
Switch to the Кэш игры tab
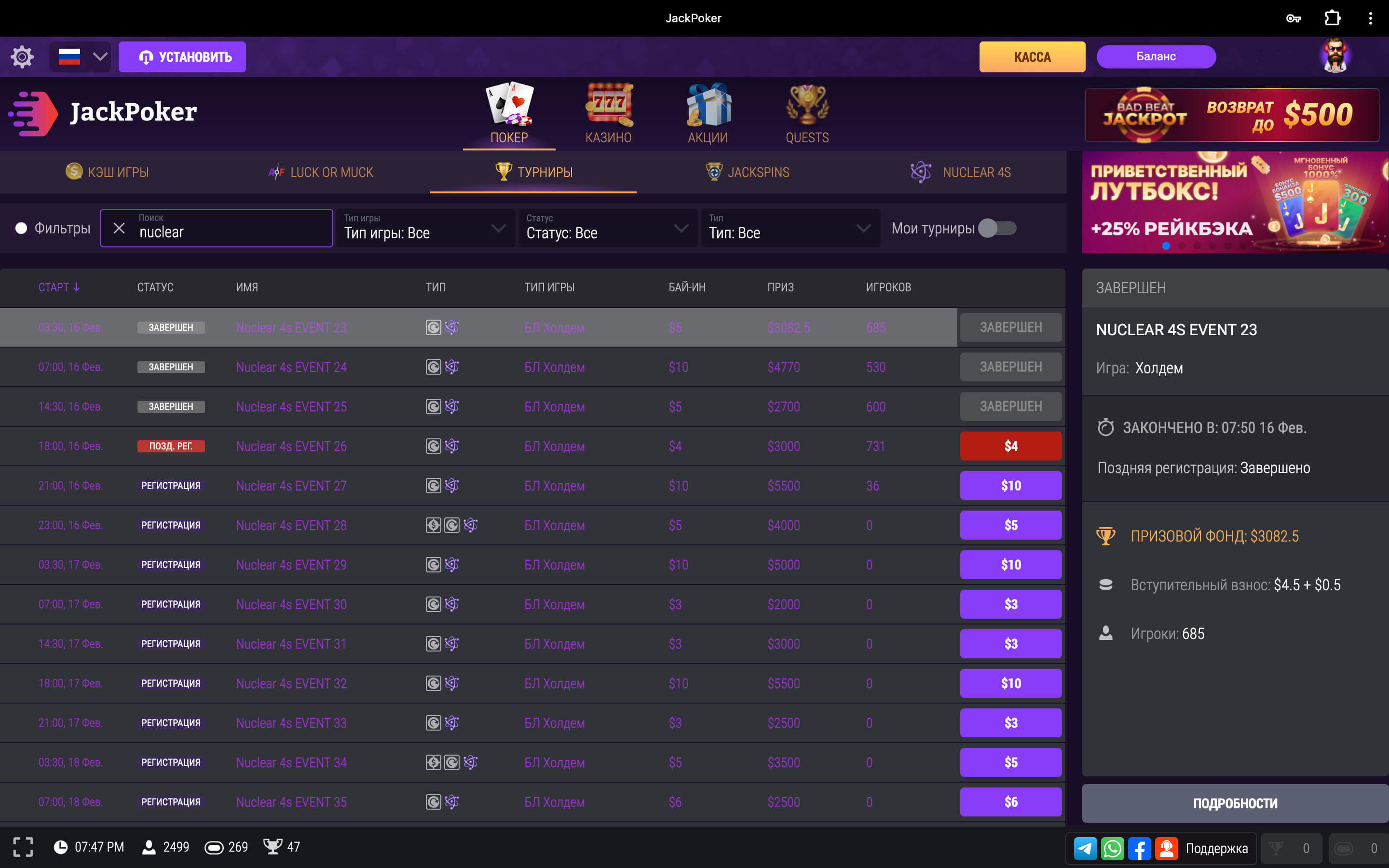[107, 172]
